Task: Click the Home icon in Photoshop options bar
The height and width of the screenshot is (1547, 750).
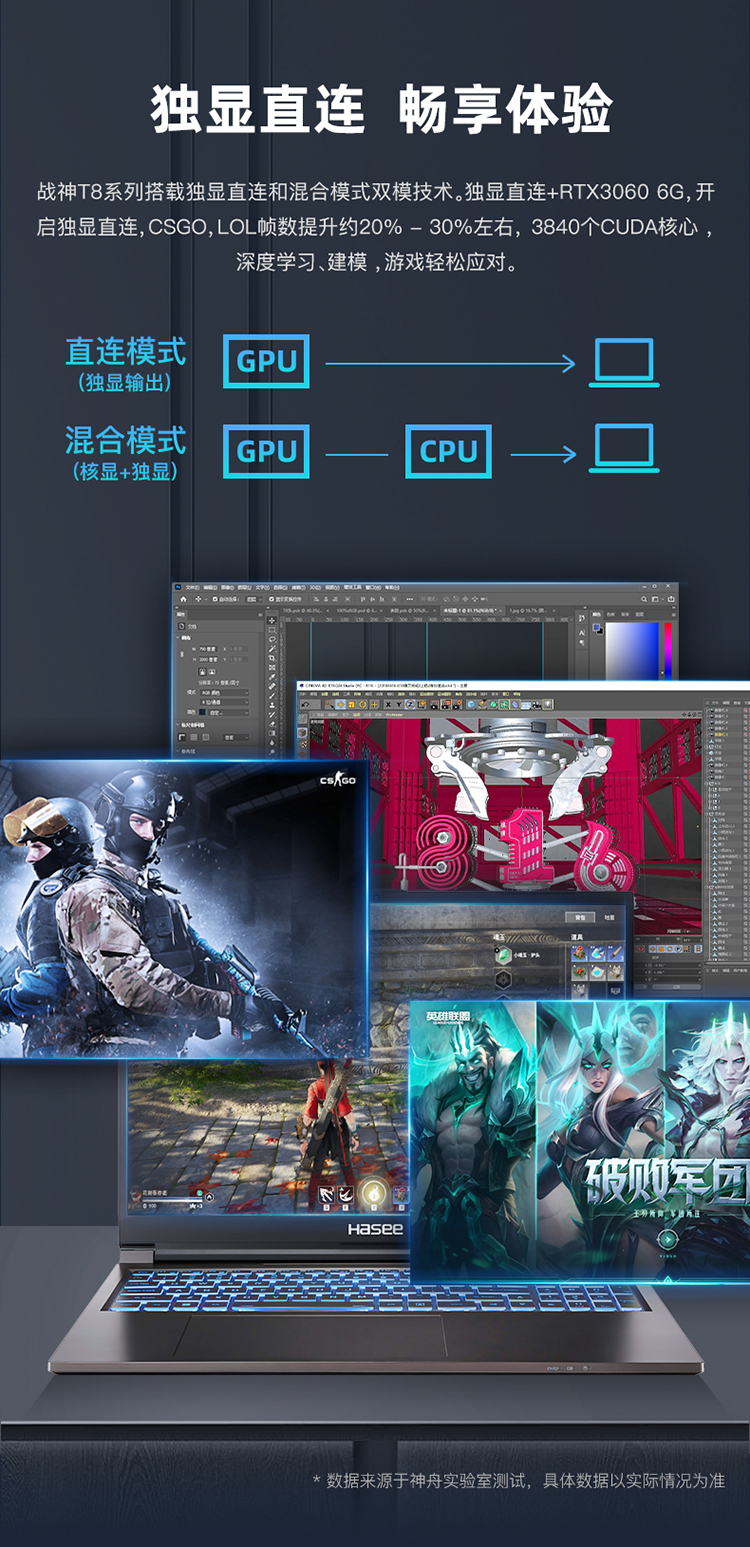Action: coord(183,599)
